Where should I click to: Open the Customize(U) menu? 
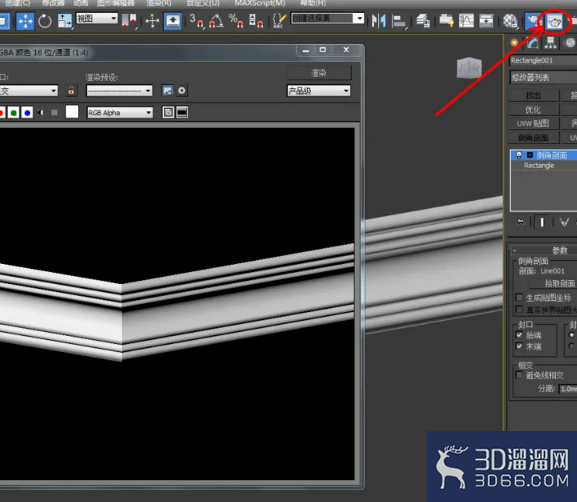pos(203,3)
